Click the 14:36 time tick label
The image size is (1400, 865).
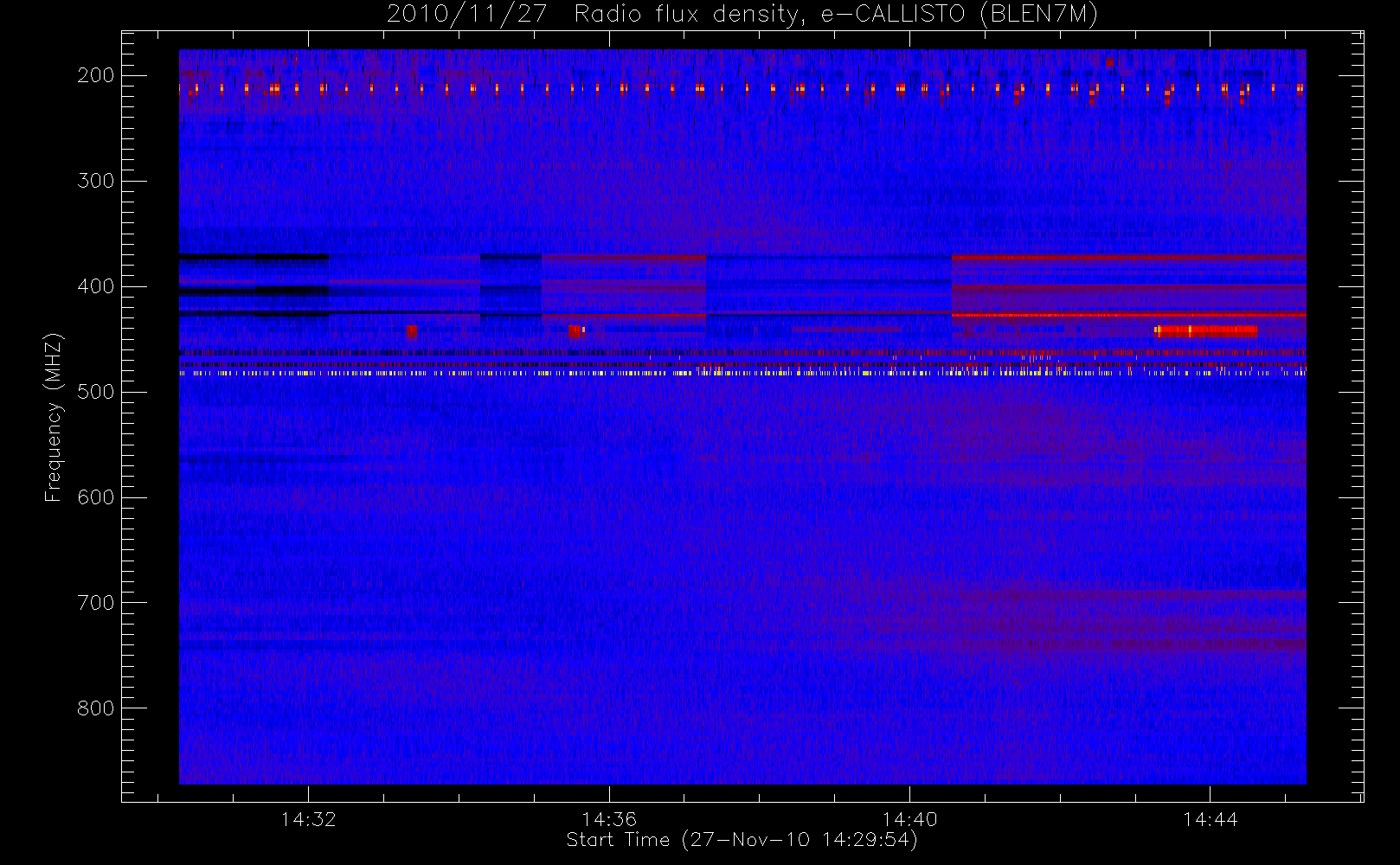pyautogui.click(x=609, y=819)
